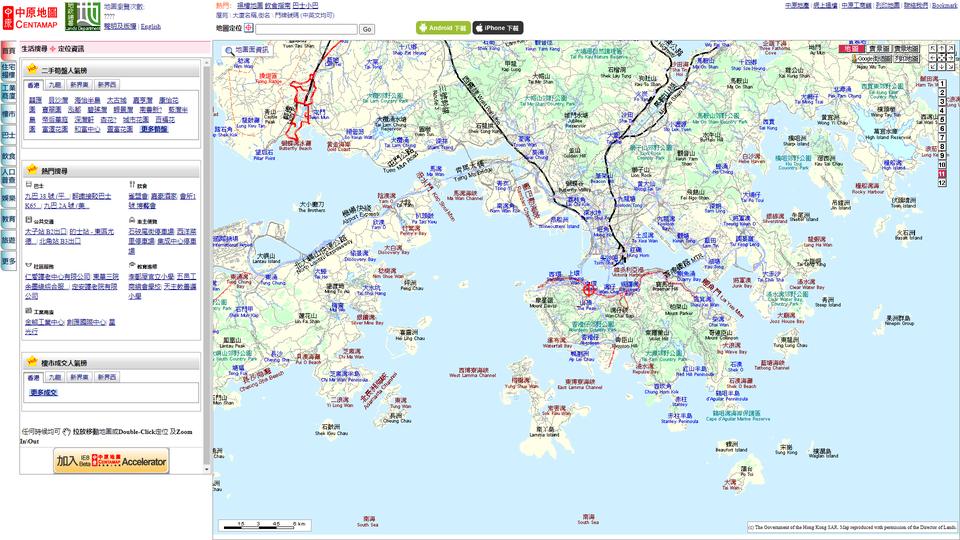Open the 巴士小巴 hot link in header
This screenshot has height=540, width=960.
coord(306,6)
